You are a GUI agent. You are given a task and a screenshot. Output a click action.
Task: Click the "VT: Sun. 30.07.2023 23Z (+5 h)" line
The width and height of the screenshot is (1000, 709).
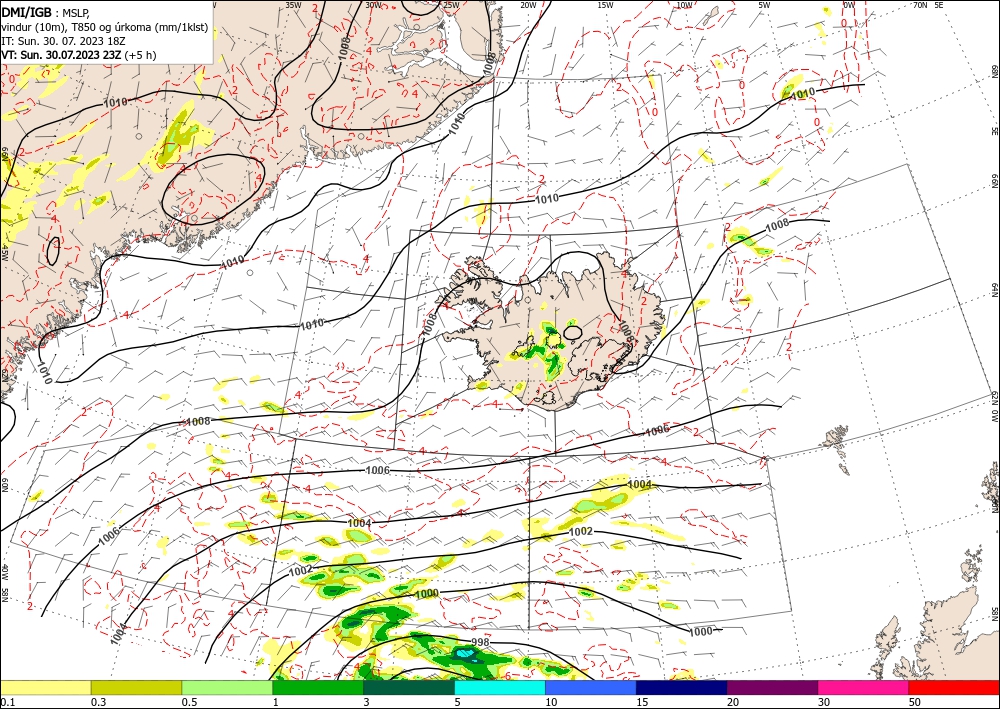[78, 55]
